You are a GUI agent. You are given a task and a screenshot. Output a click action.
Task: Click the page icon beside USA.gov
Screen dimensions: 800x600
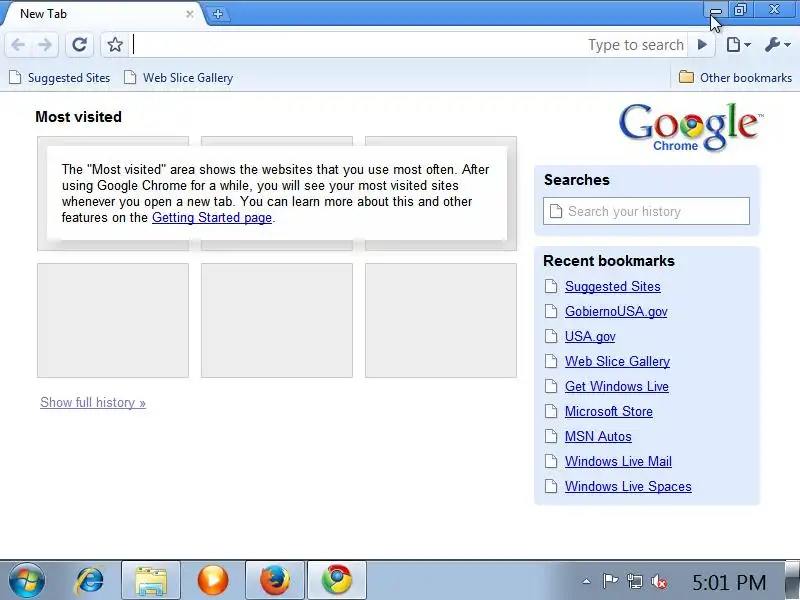point(551,336)
